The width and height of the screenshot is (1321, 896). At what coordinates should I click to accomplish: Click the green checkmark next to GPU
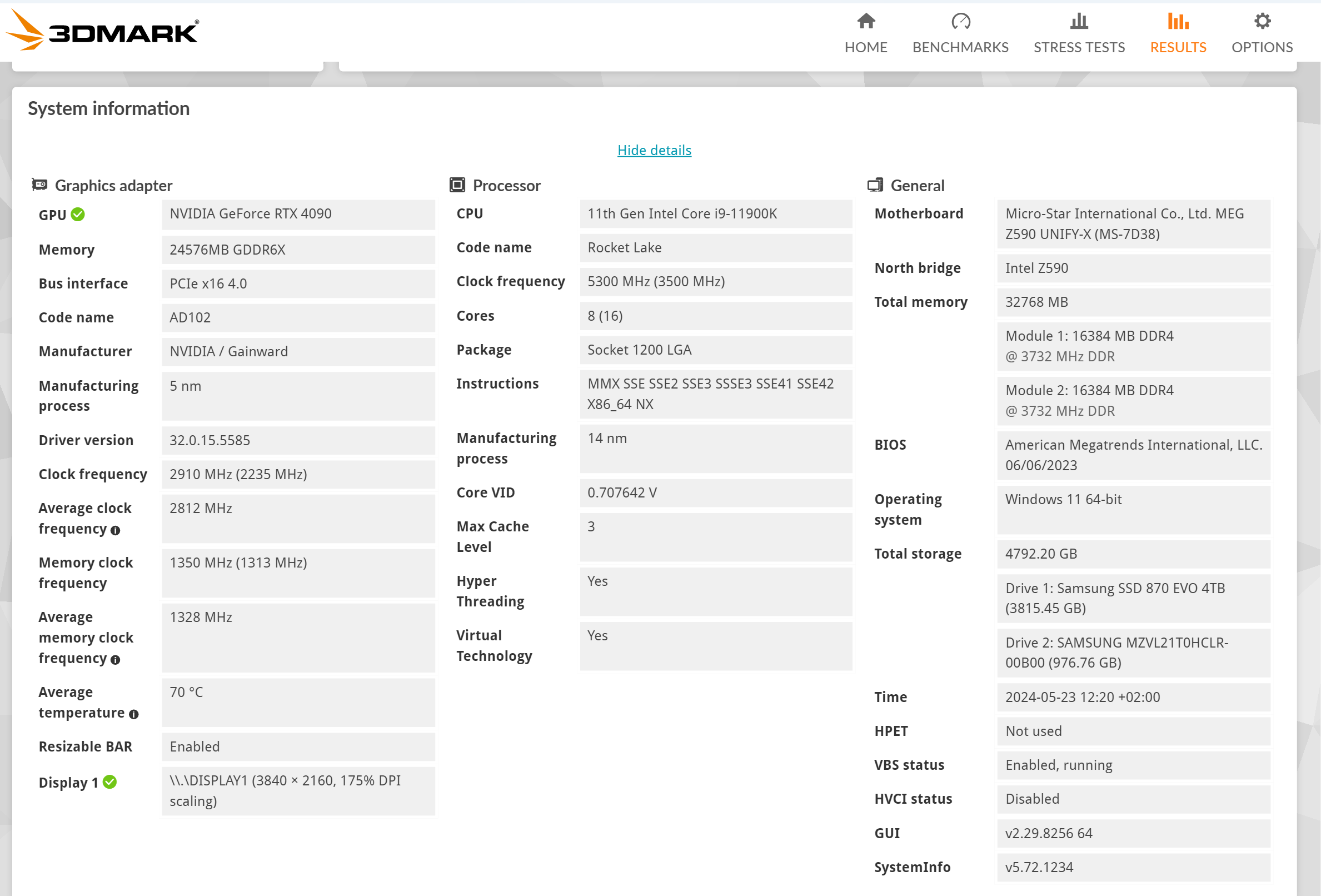pos(78,215)
